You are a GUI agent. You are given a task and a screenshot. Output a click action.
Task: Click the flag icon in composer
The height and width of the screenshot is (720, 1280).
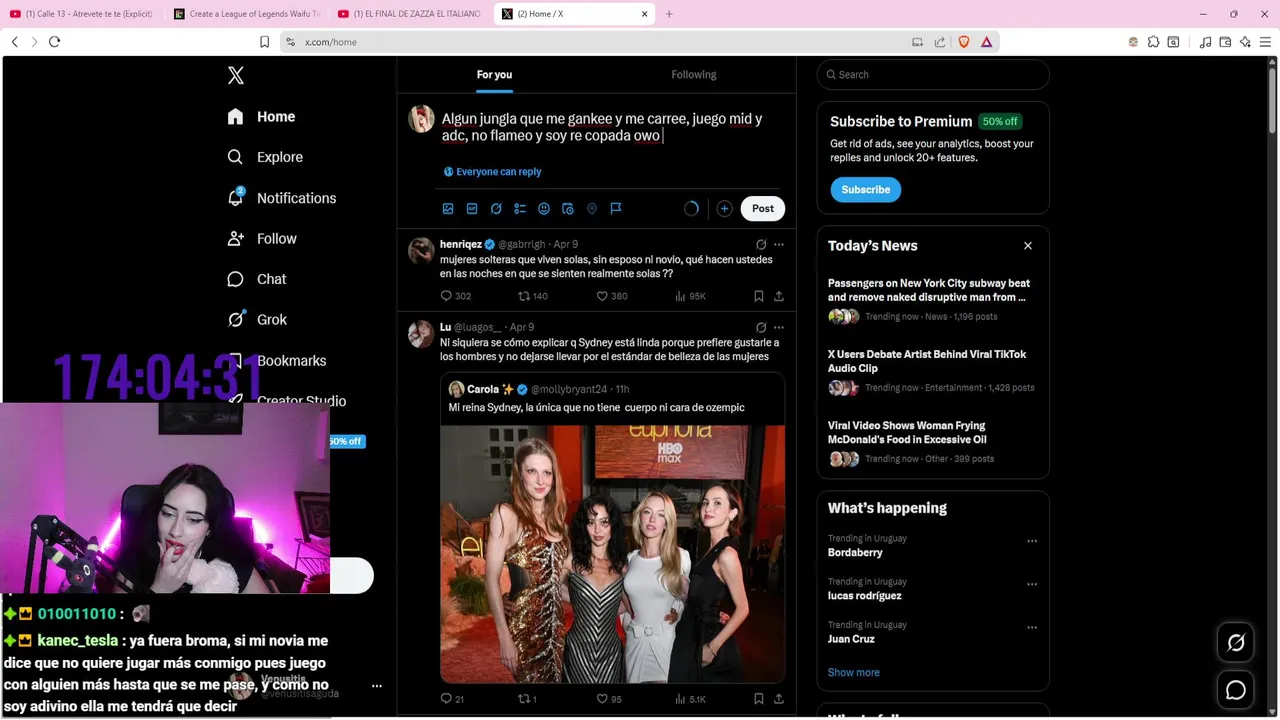pyautogui.click(x=616, y=209)
